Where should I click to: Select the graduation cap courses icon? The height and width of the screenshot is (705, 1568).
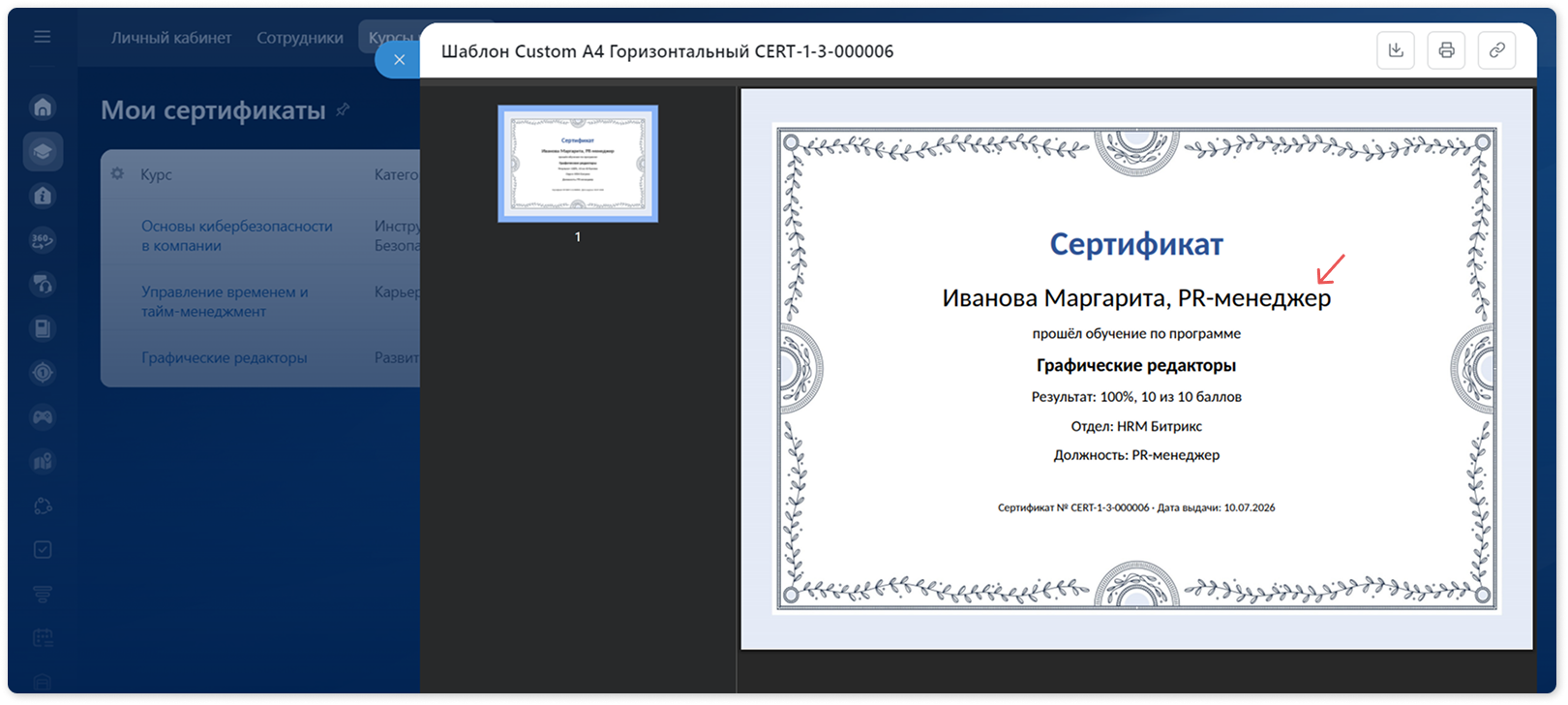[43, 151]
